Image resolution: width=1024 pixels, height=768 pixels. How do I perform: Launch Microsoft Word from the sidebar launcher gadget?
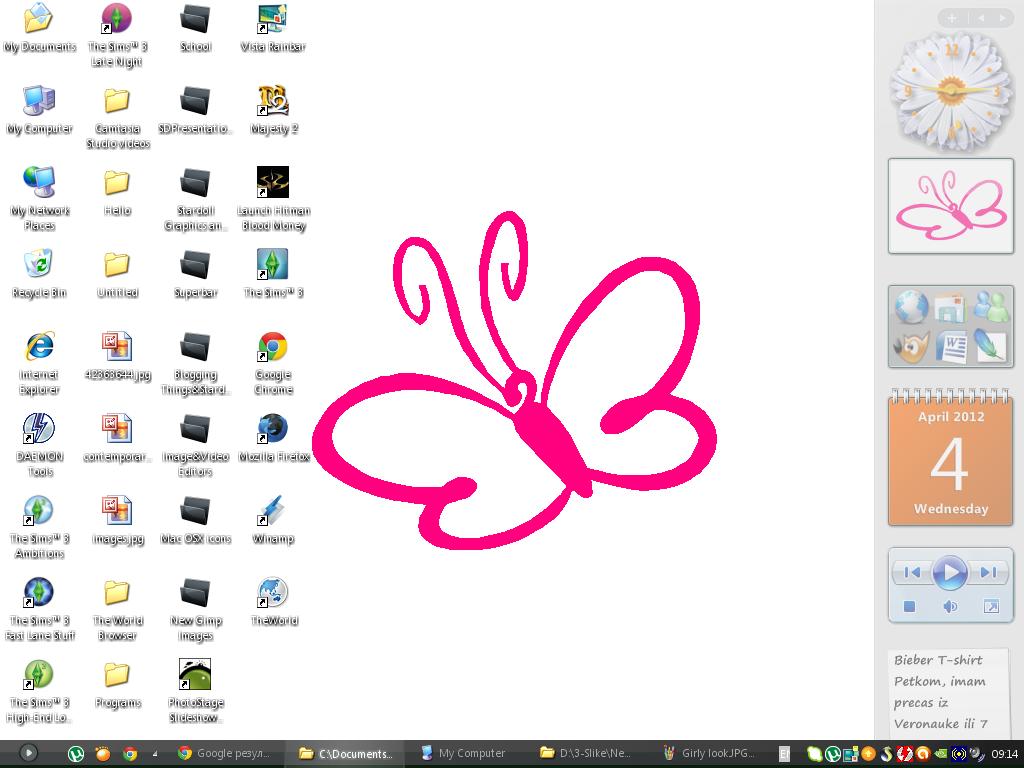(951, 347)
